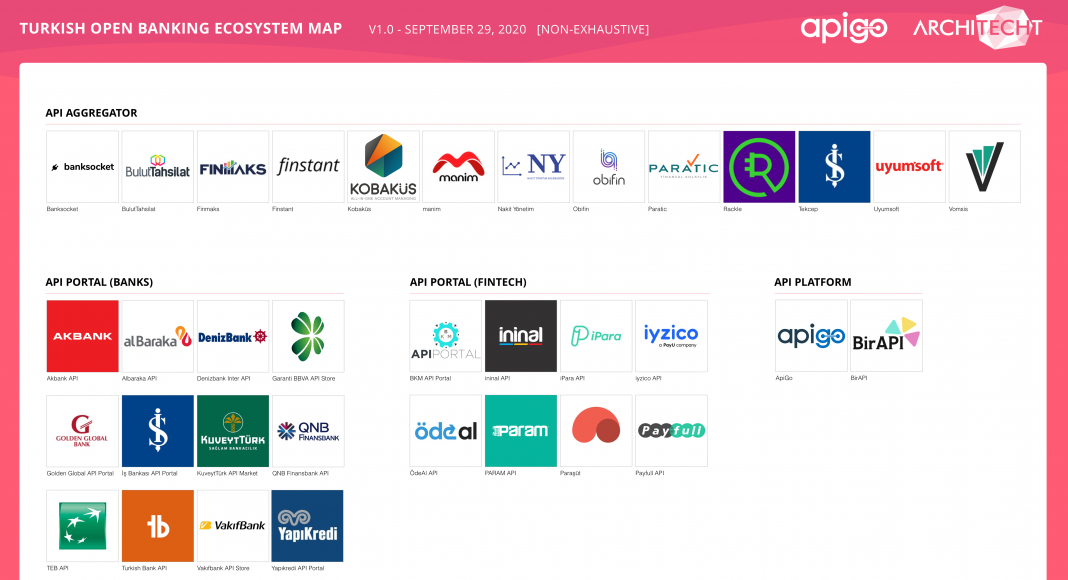This screenshot has height=580, width=1068.
Task: Click the TEB green star logo
Action: click(82, 526)
